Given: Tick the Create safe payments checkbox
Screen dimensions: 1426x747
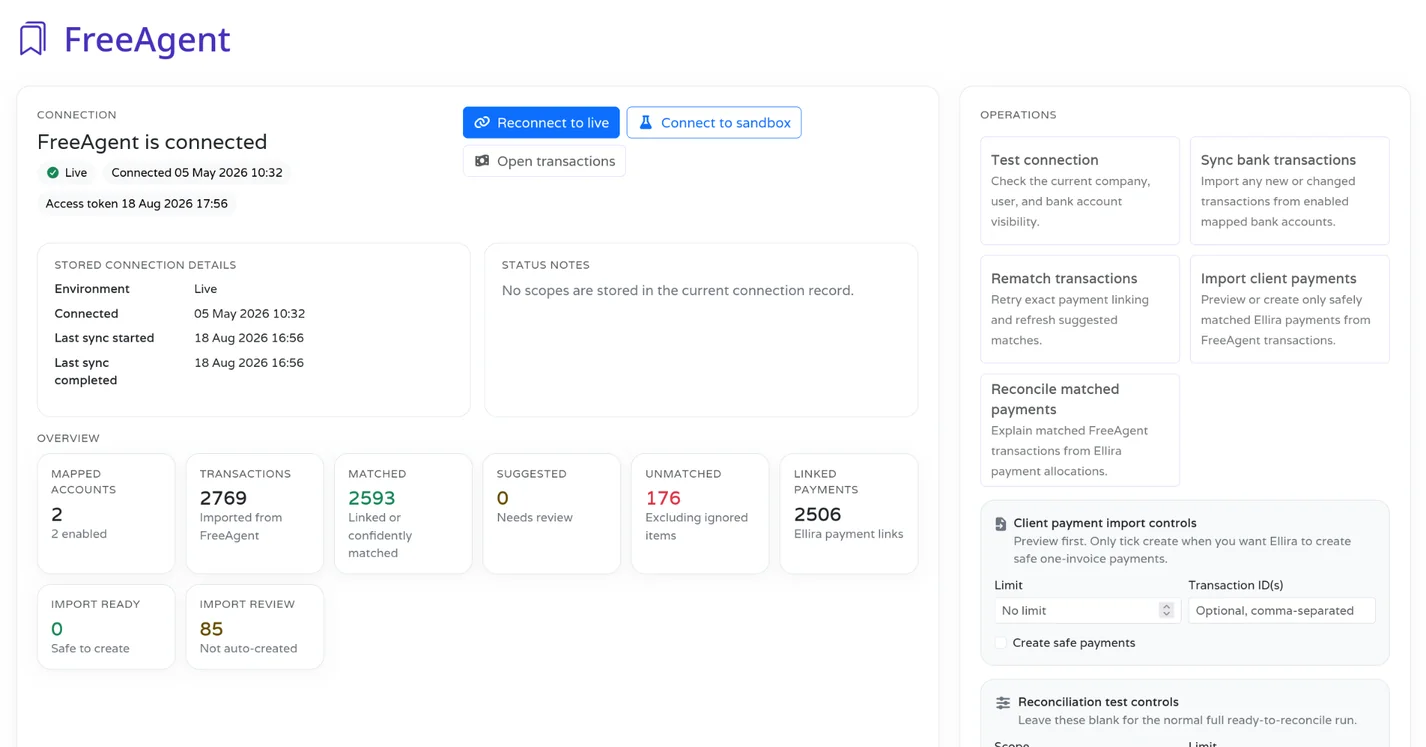Looking at the screenshot, I should click(1001, 643).
